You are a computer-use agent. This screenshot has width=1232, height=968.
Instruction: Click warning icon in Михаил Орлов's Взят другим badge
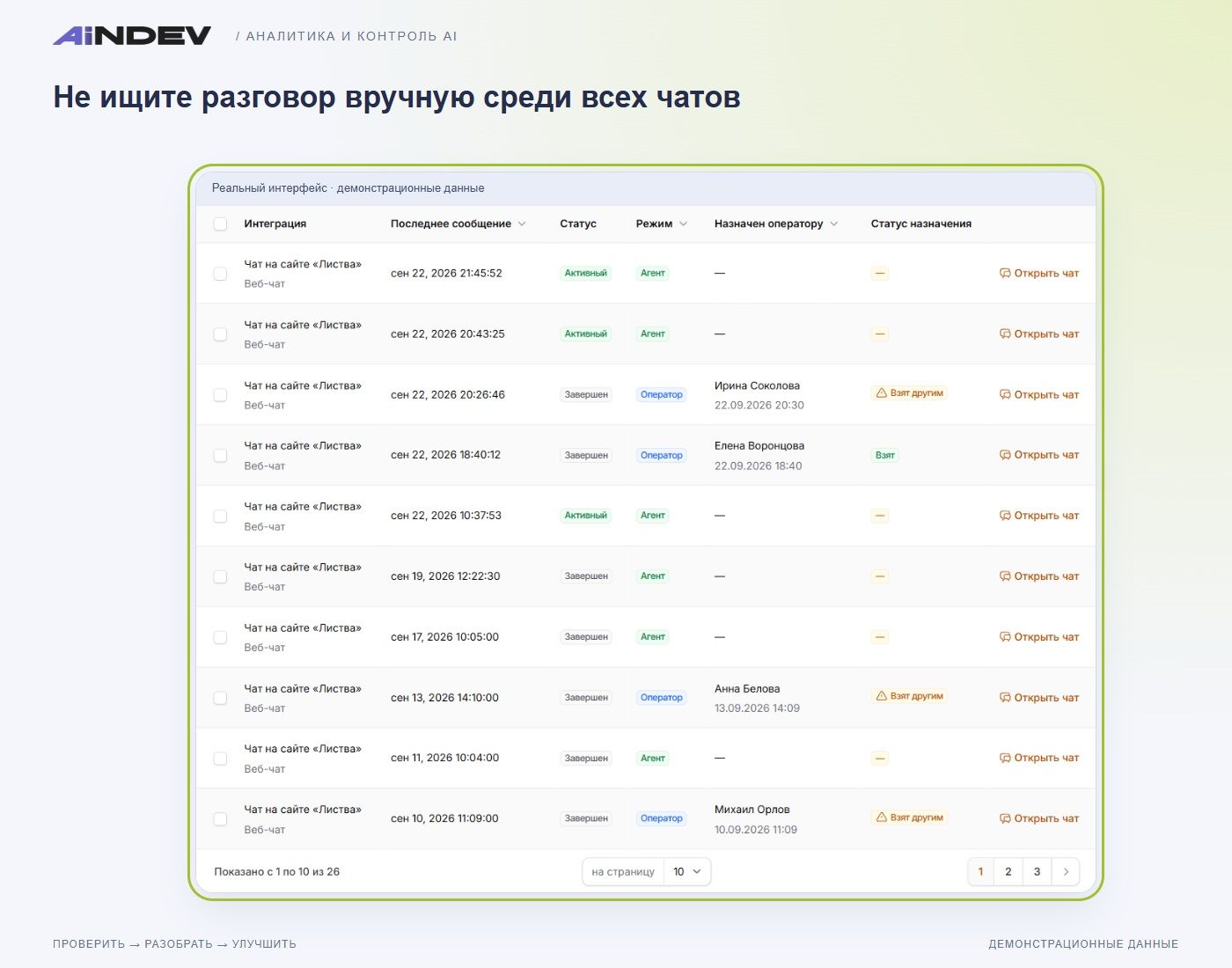(881, 818)
